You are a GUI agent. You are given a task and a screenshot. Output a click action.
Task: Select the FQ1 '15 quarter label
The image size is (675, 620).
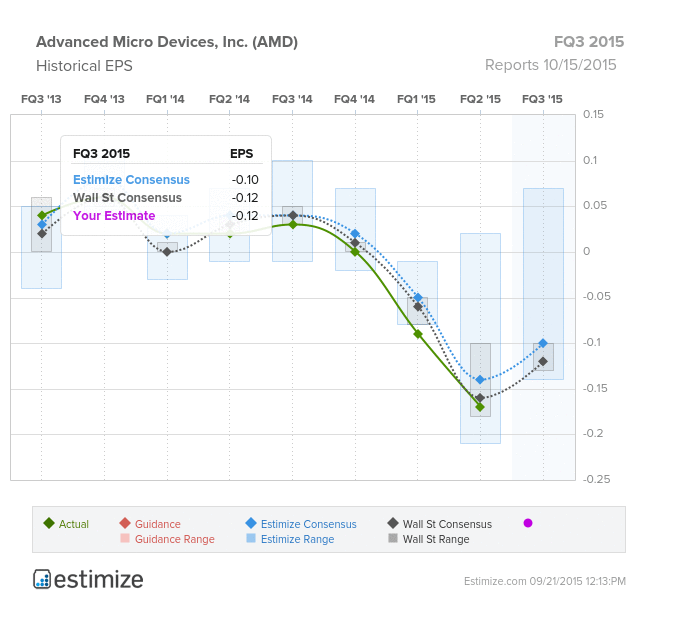coord(416,99)
